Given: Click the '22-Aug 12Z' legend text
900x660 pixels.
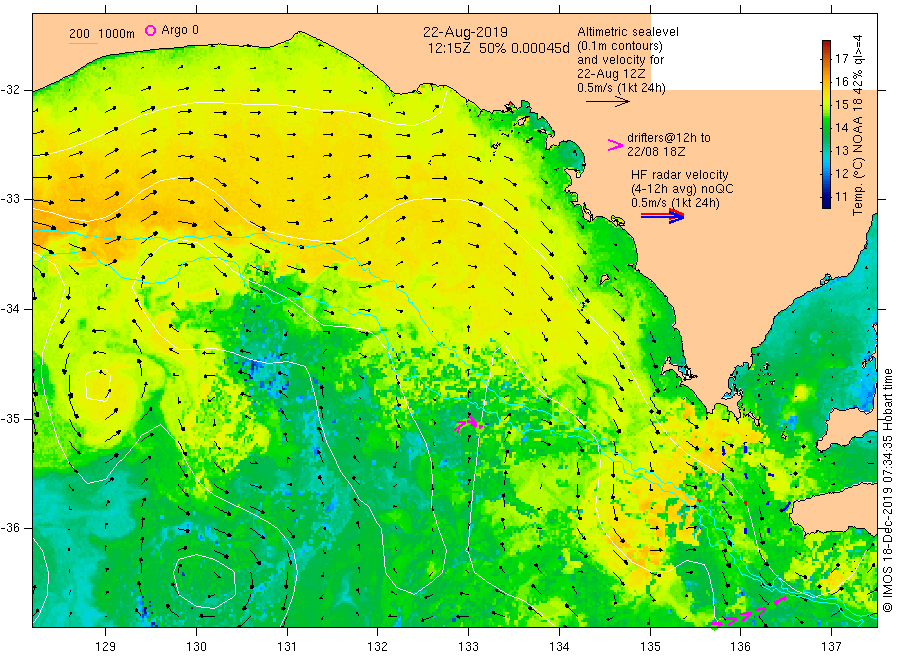Looking at the screenshot, I should (611, 74).
